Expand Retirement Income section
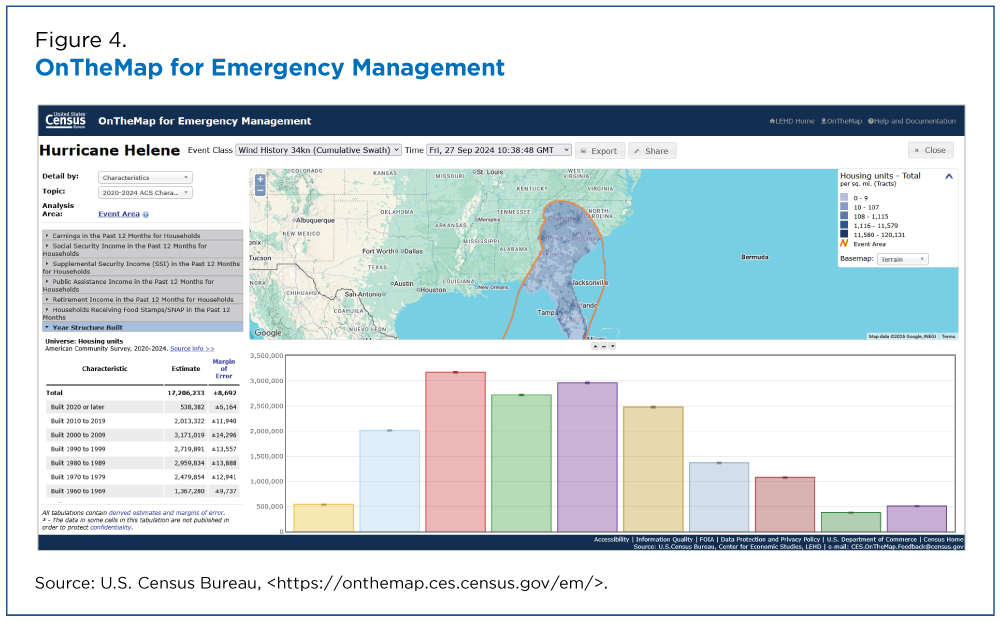Screen dimensions: 1000x623 [142, 299]
